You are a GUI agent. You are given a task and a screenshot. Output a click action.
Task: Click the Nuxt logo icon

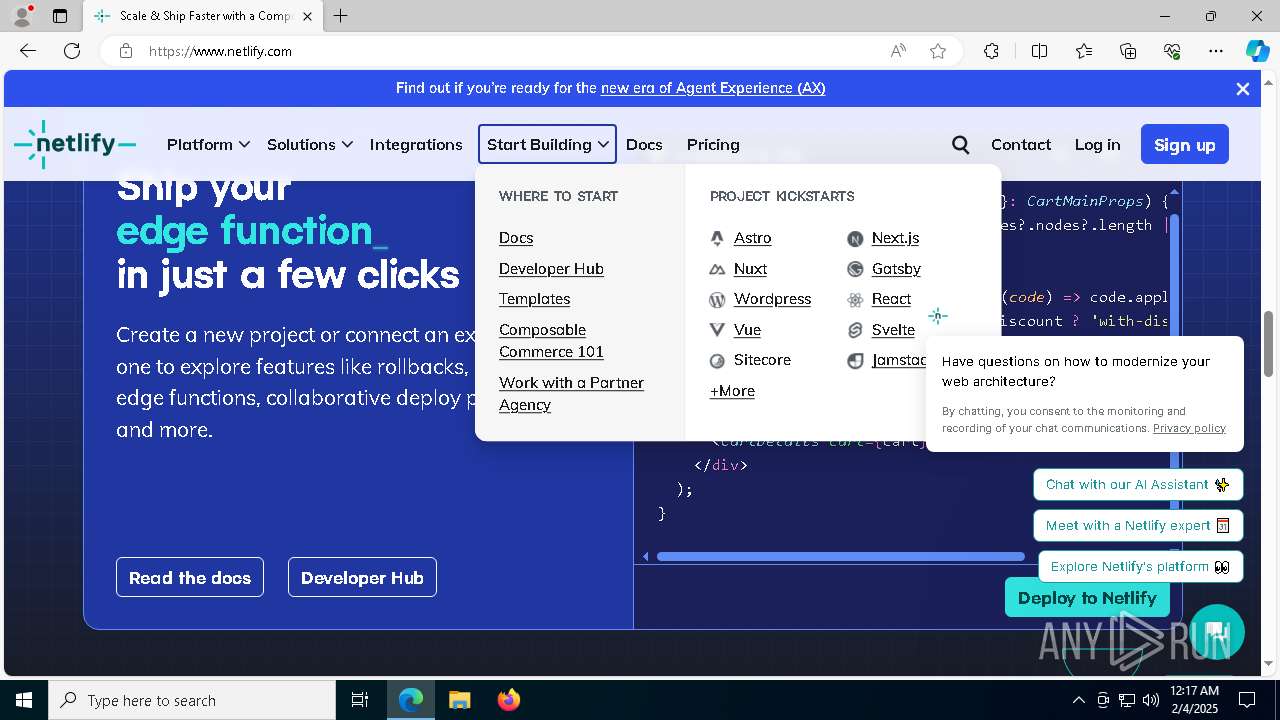click(x=717, y=269)
